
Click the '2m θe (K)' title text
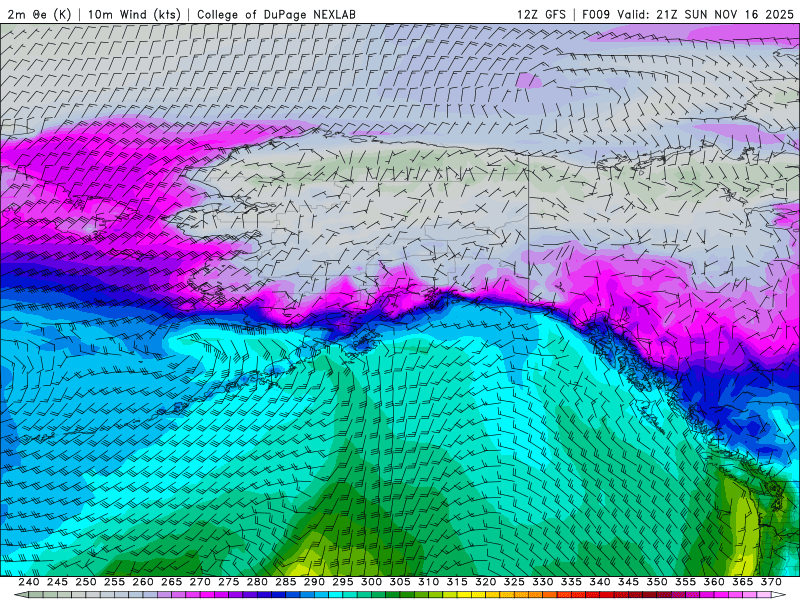(x=39, y=14)
